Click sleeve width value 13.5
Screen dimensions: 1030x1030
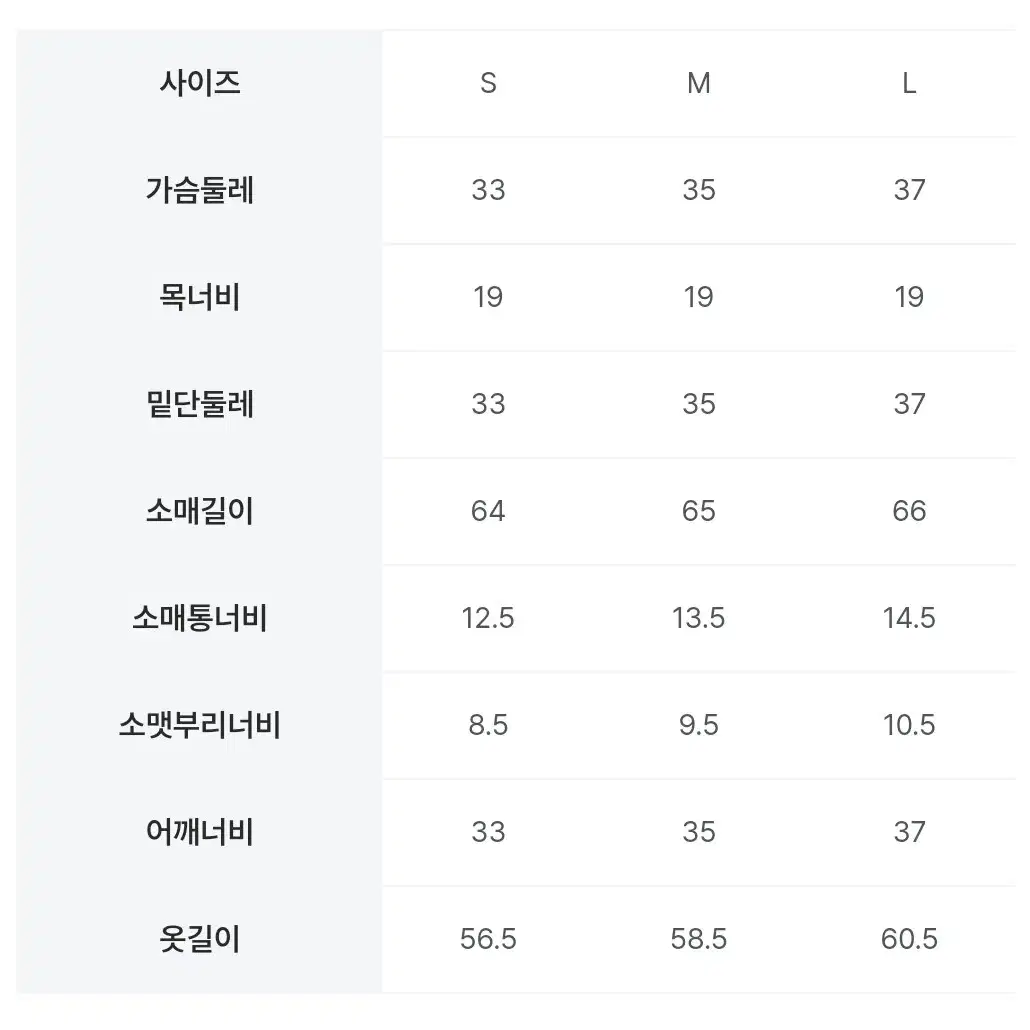[x=698, y=618]
